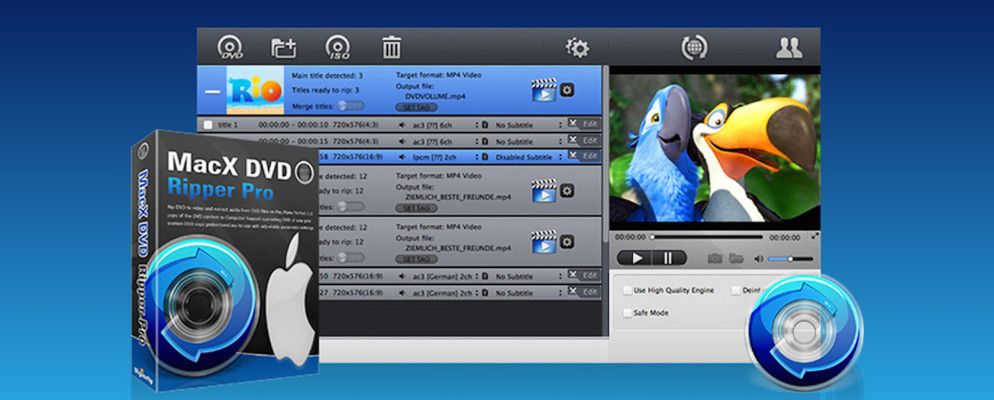994x400 pixels.
Task: Click the snapshot camera icon under preview
Action: tap(714, 258)
